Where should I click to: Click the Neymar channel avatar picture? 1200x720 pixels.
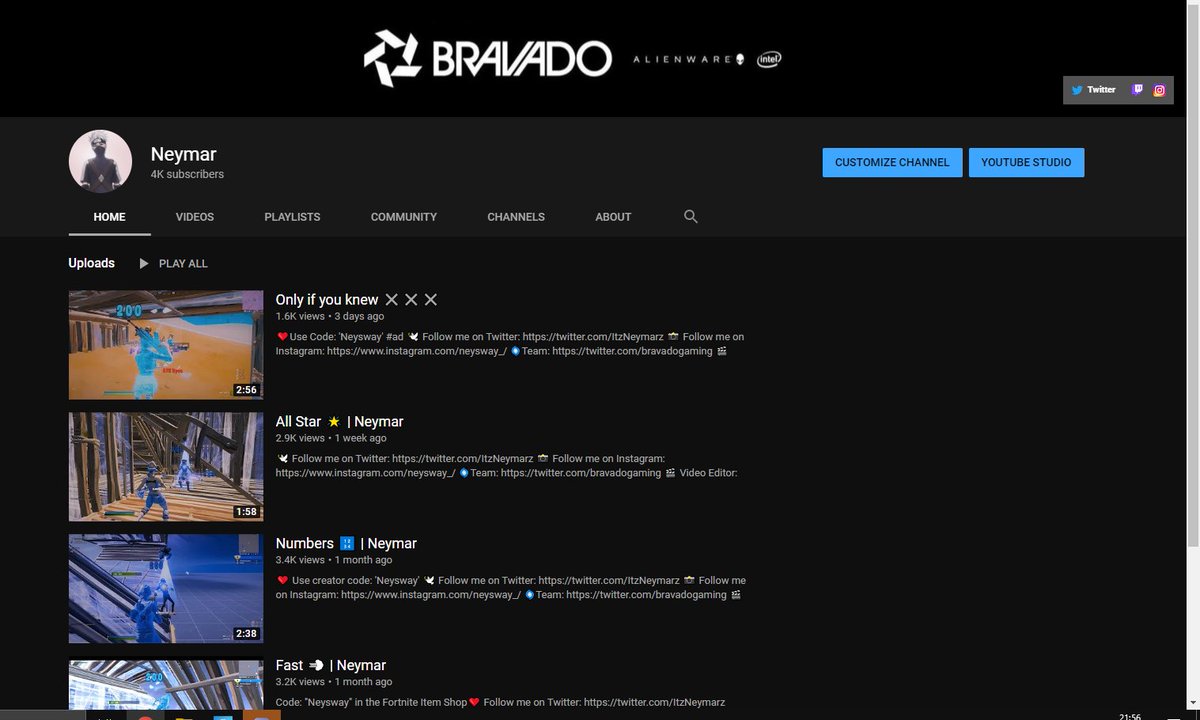click(x=100, y=161)
